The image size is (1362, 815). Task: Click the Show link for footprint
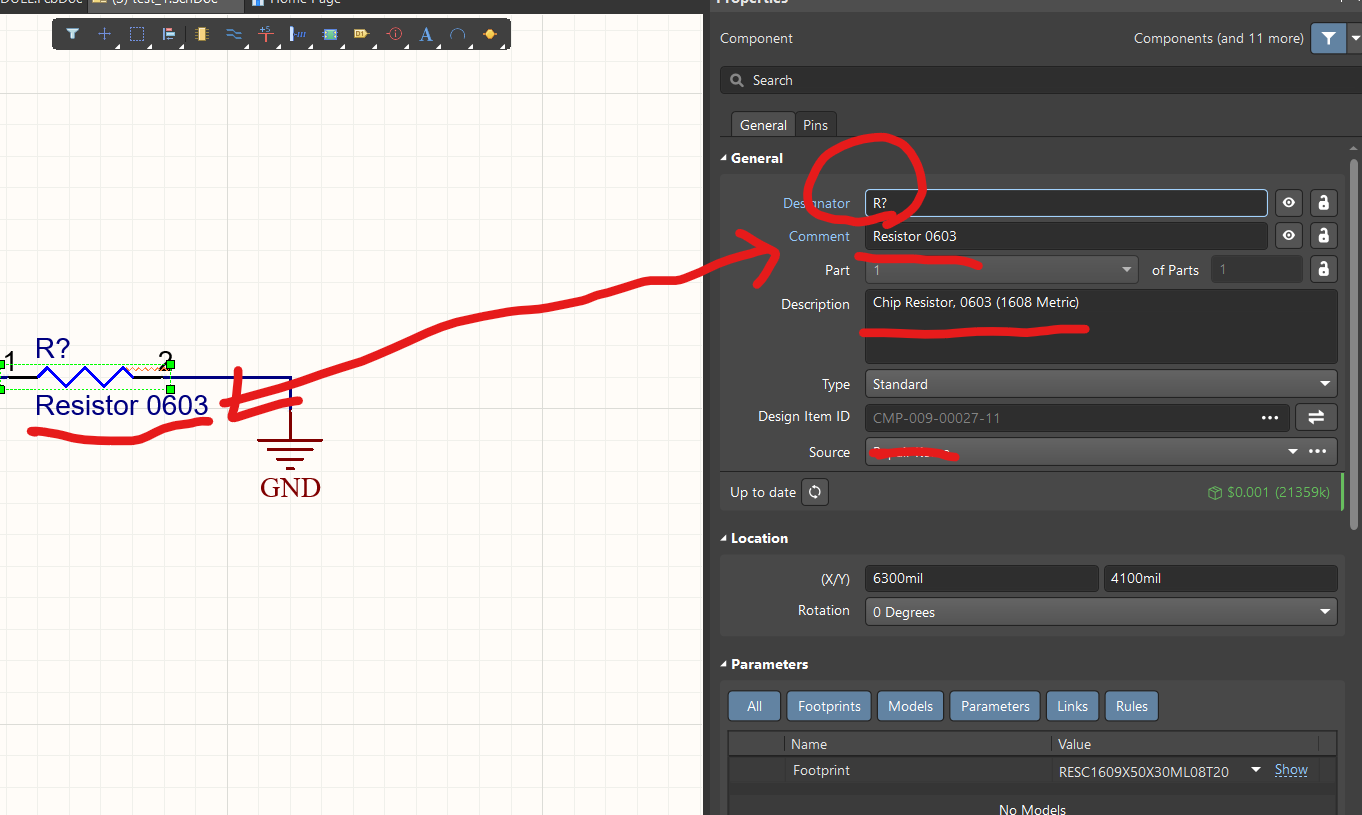[1291, 770]
